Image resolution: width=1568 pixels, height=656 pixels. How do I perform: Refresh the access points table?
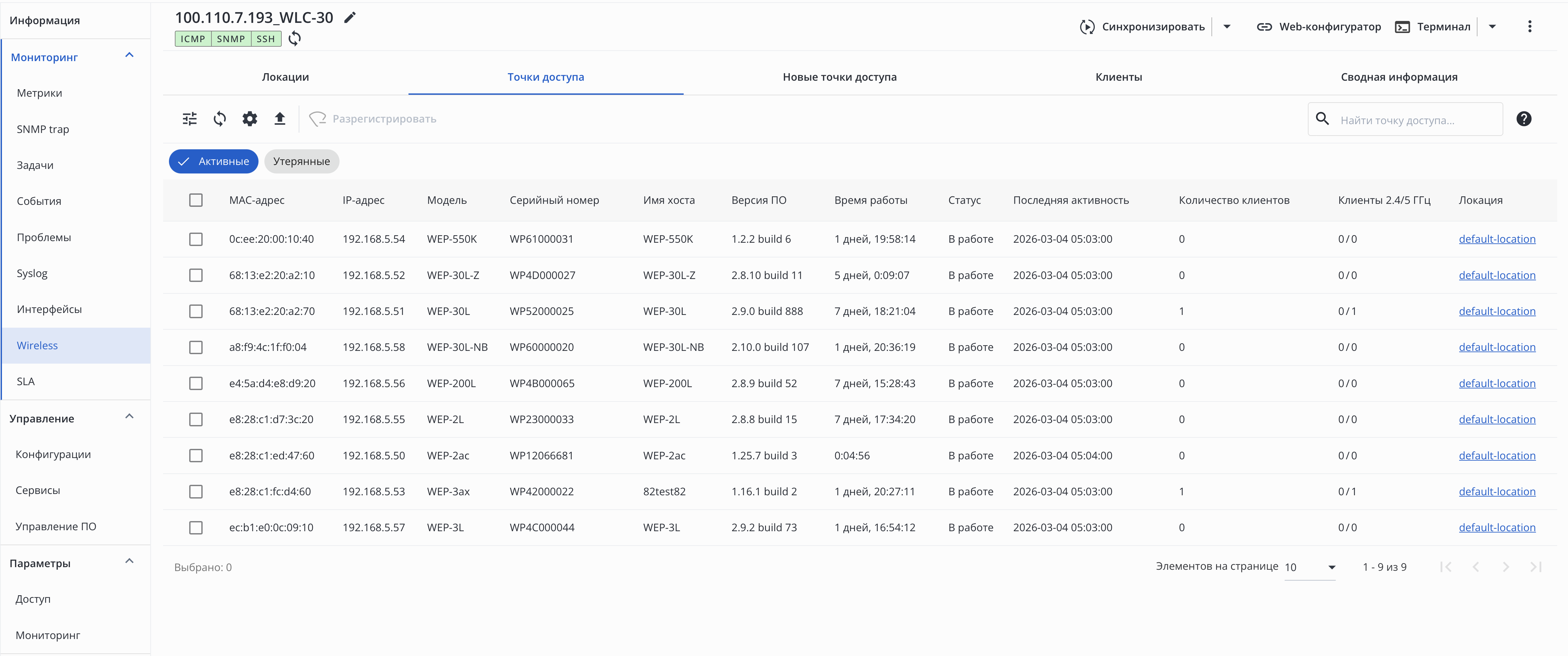[220, 119]
